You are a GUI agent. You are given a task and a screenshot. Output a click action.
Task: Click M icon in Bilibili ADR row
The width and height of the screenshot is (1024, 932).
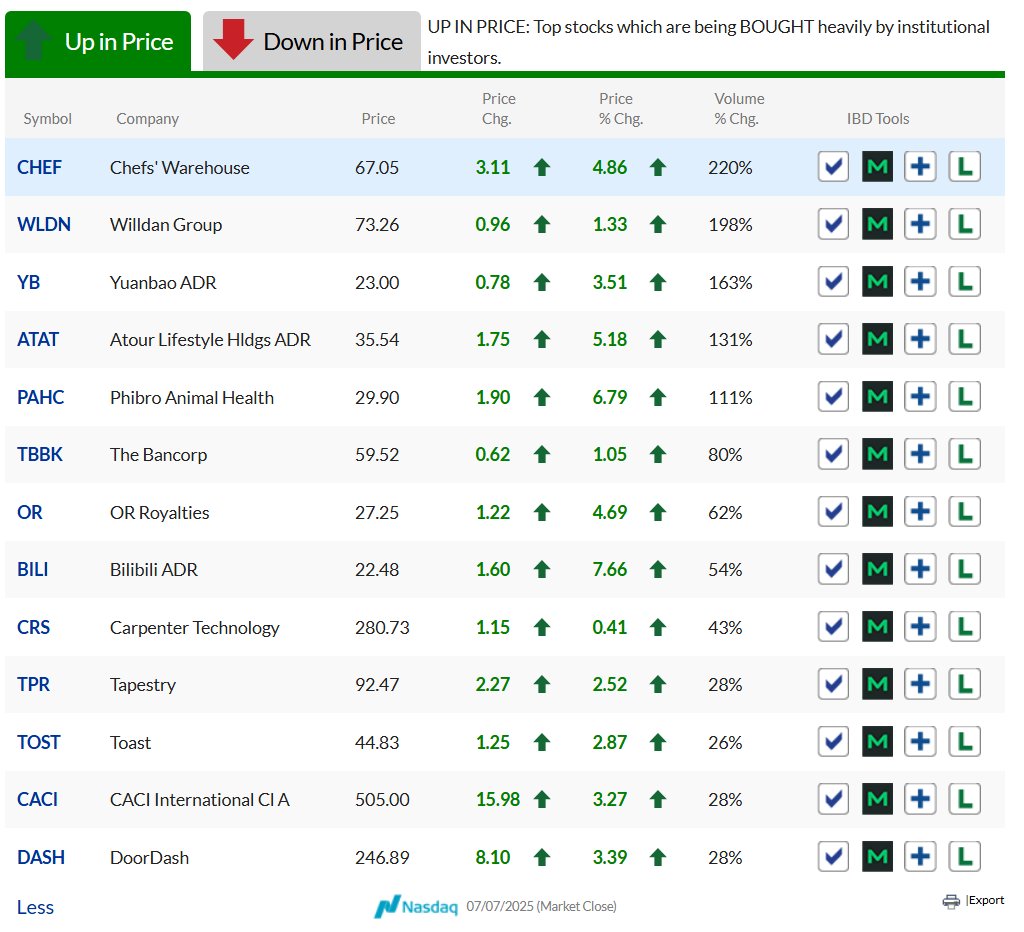pyautogui.click(x=876, y=570)
